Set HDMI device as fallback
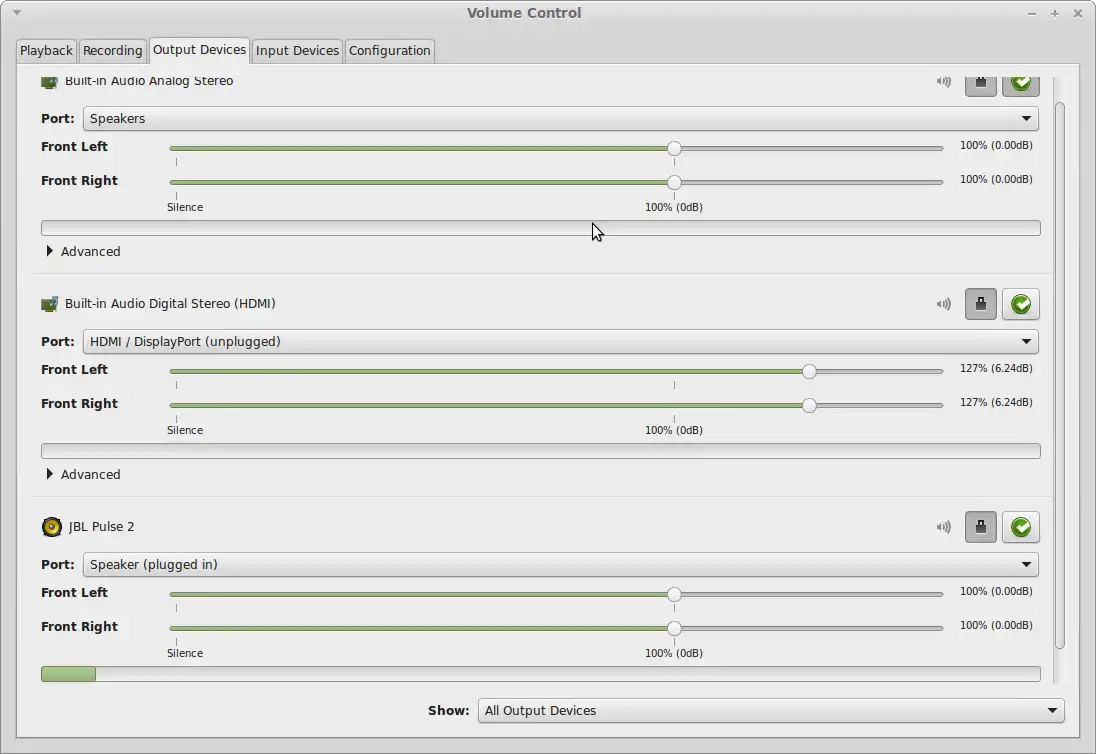The width and height of the screenshot is (1096, 754). (x=1021, y=304)
